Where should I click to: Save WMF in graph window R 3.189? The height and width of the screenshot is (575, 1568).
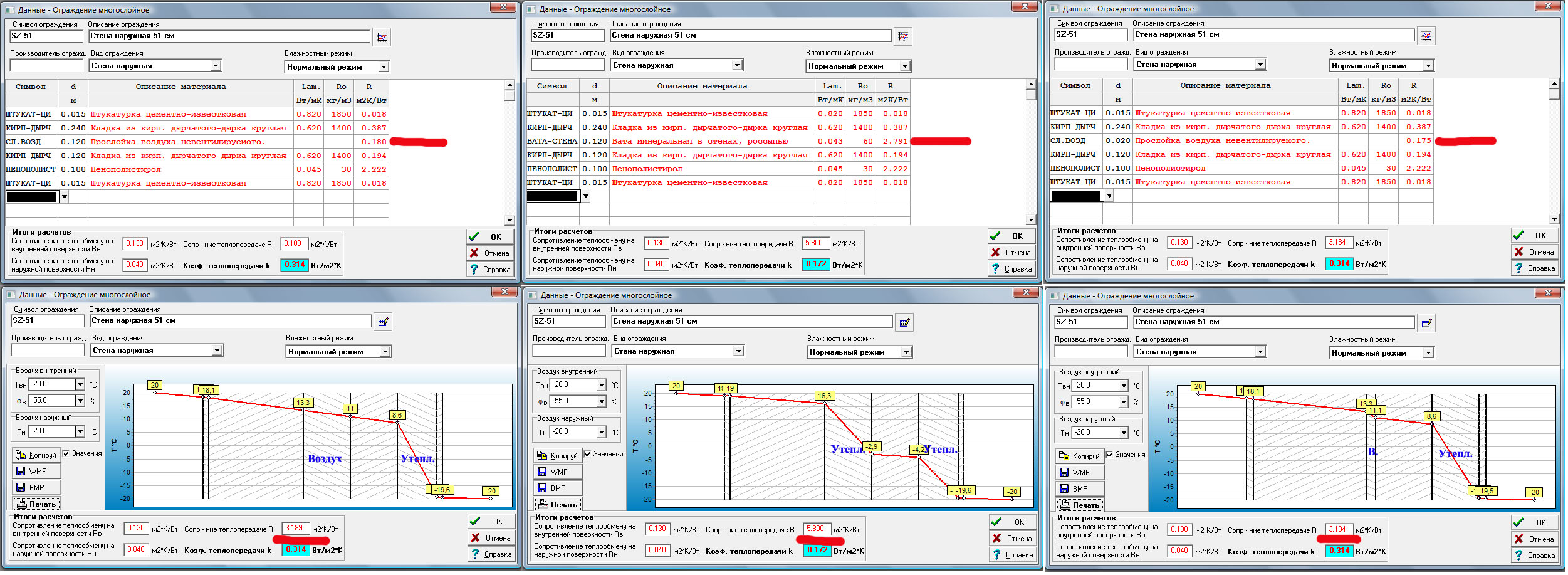(36, 472)
